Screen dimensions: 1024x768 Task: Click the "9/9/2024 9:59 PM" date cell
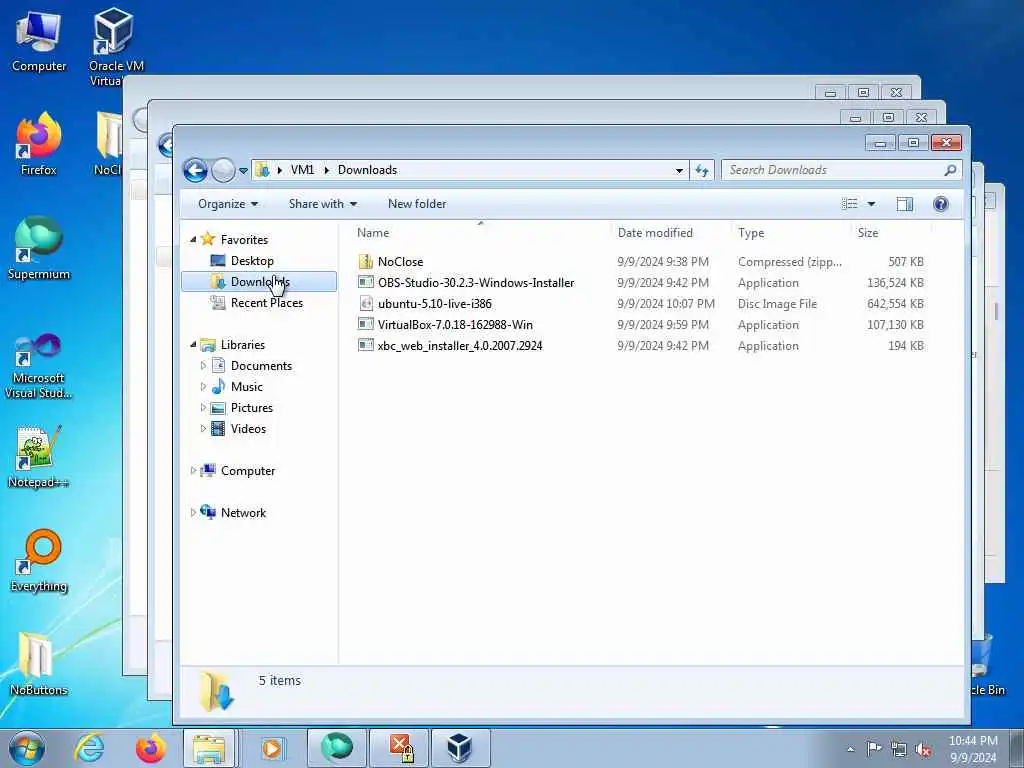coord(663,325)
